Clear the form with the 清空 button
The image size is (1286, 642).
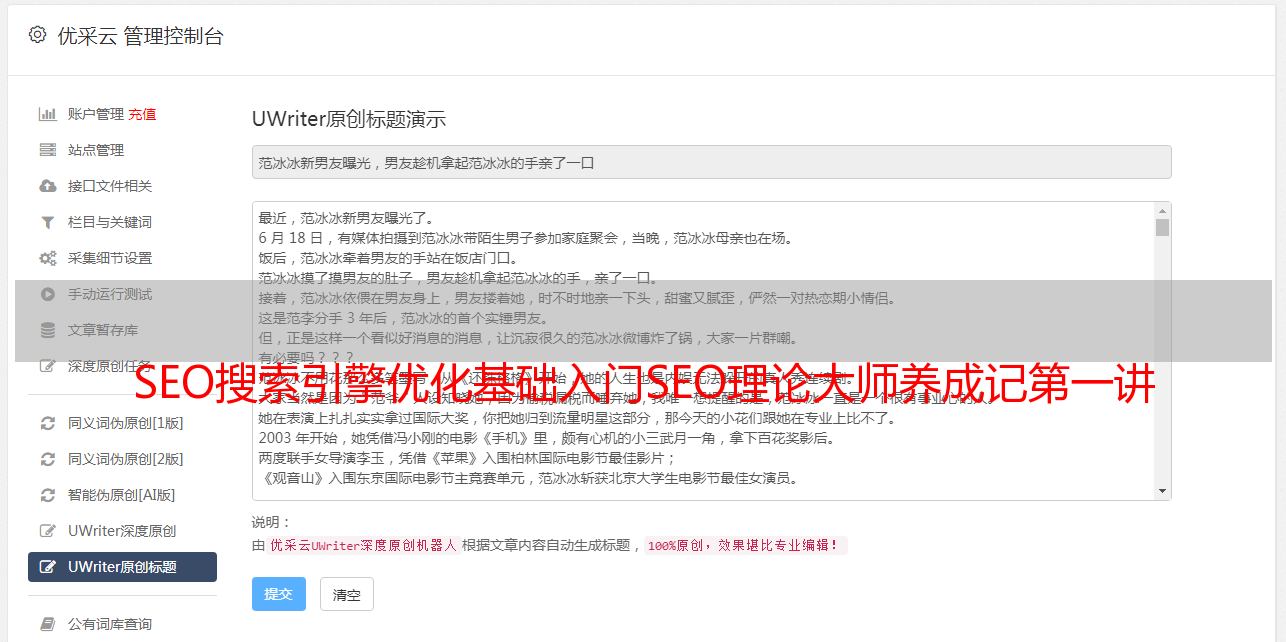coord(346,594)
